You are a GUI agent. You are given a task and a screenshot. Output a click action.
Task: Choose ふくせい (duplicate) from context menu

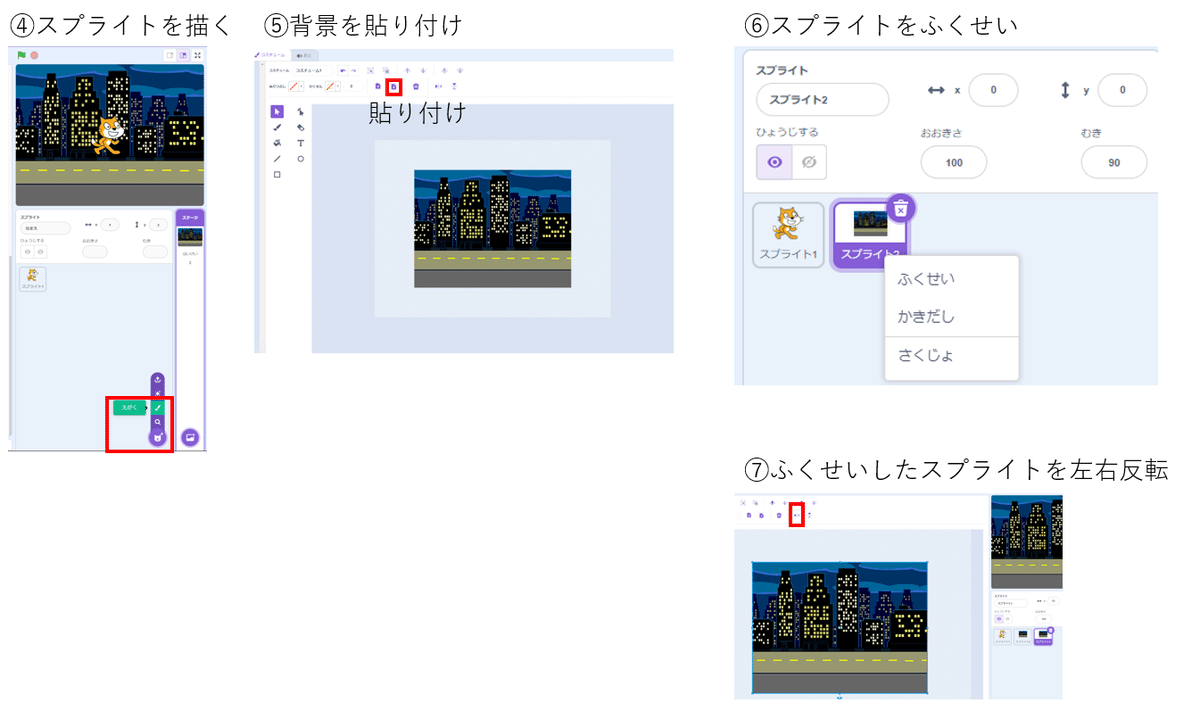[927, 278]
